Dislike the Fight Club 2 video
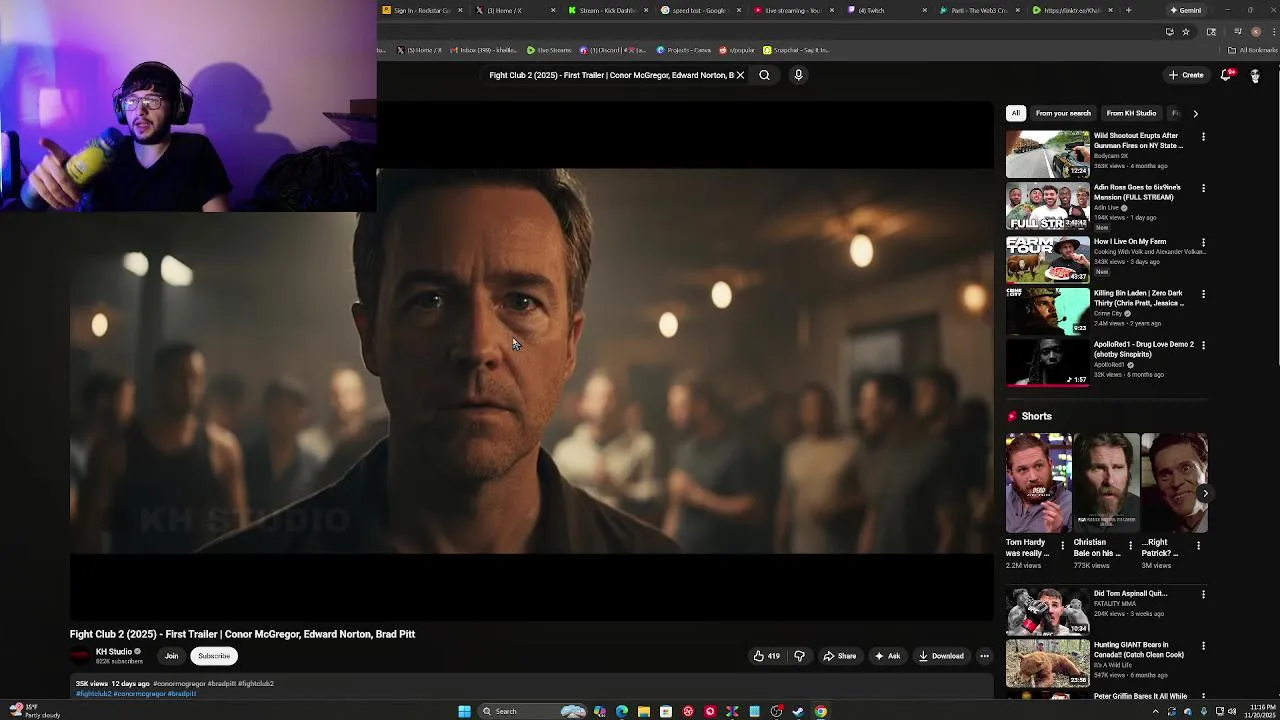Screen dimensions: 1280x720 [799, 656]
